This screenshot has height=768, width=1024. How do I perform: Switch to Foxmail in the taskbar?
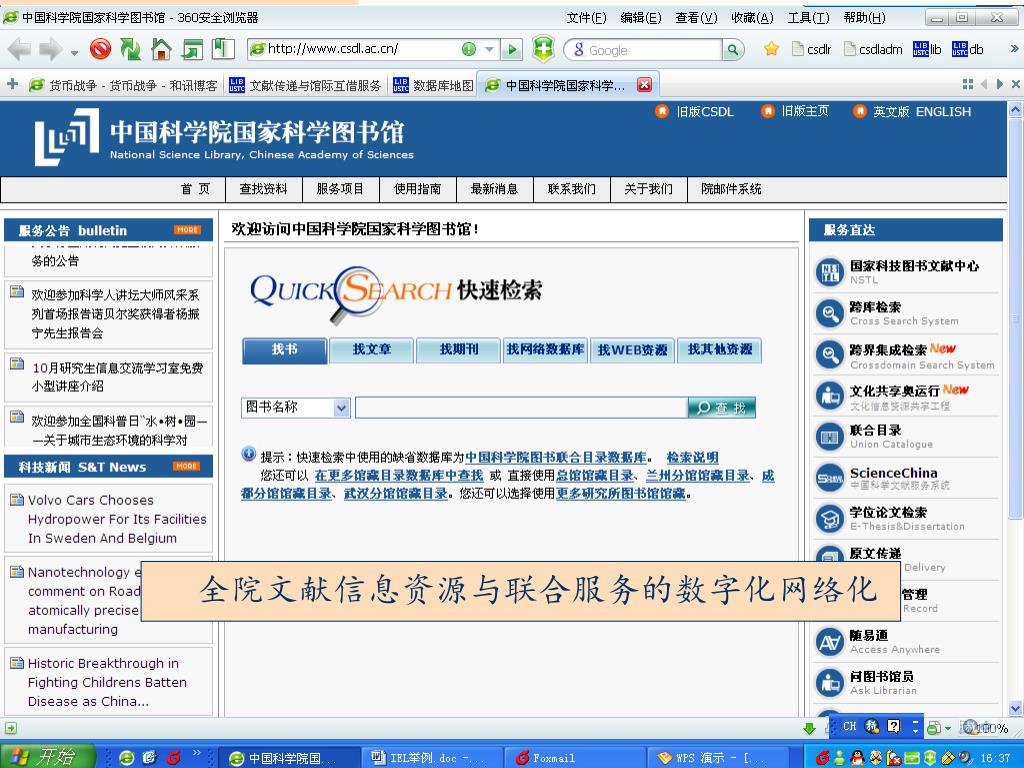click(x=575, y=758)
